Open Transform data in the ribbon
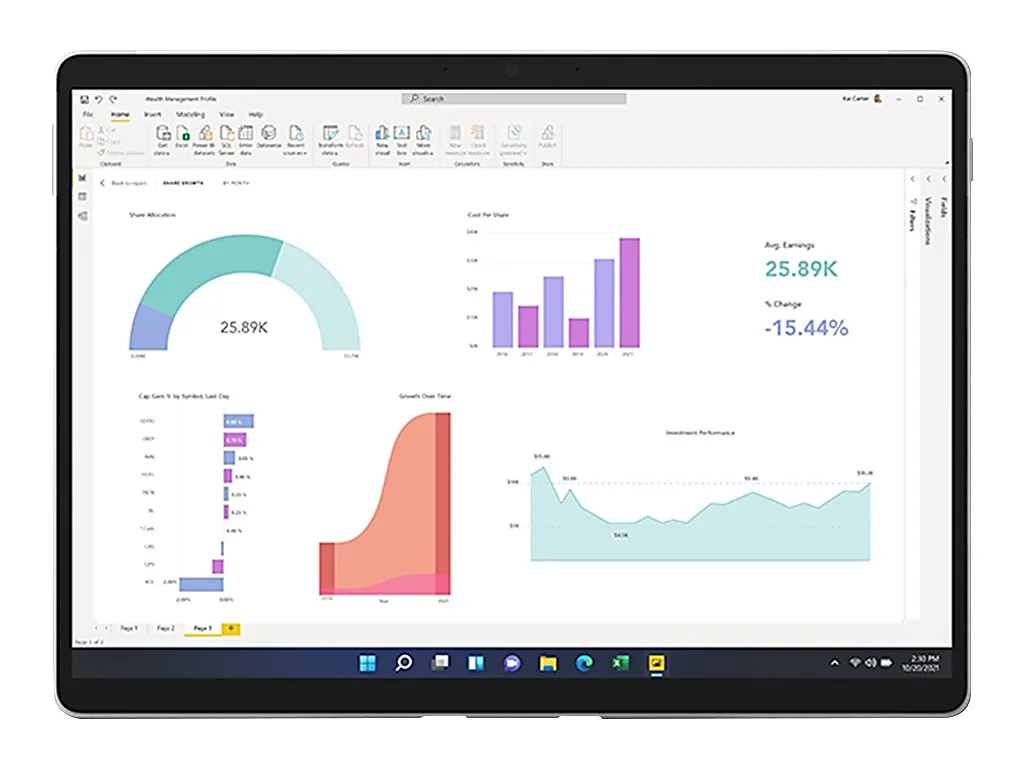This screenshot has height=768, width=1024. click(331, 137)
